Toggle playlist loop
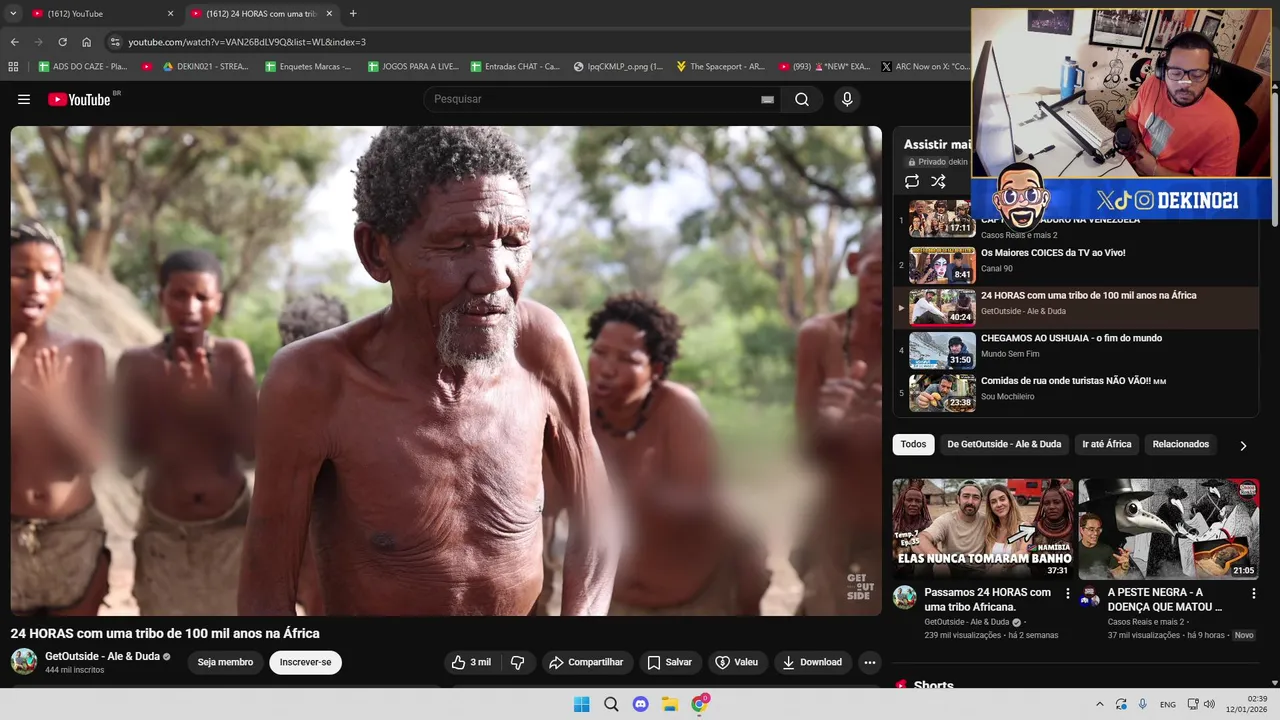Viewport: 1280px width, 720px height. [x=912, y=181]
